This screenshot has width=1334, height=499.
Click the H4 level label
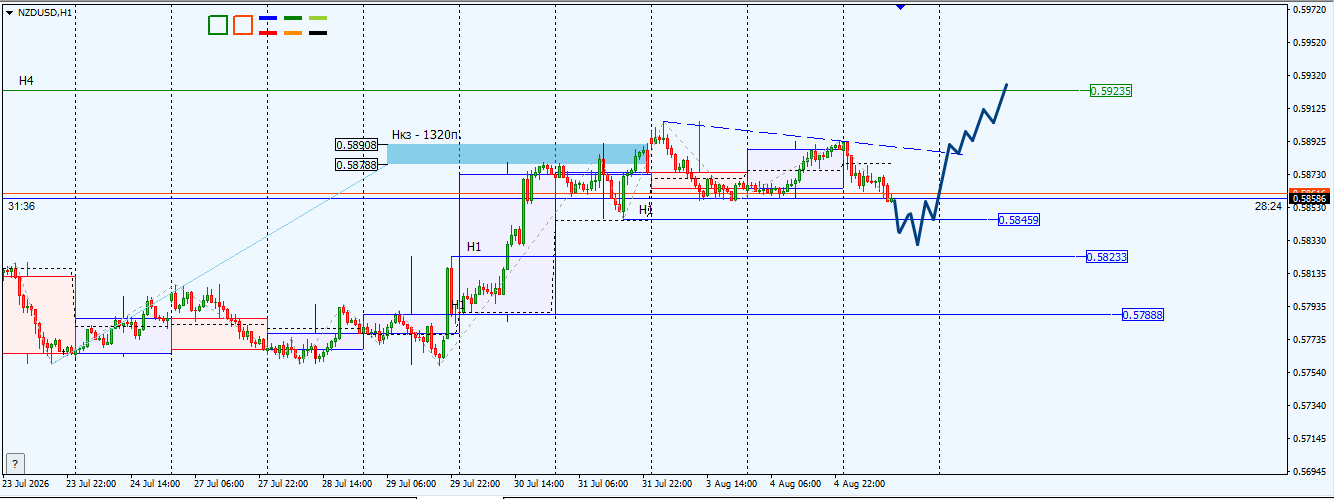(26, 79)
